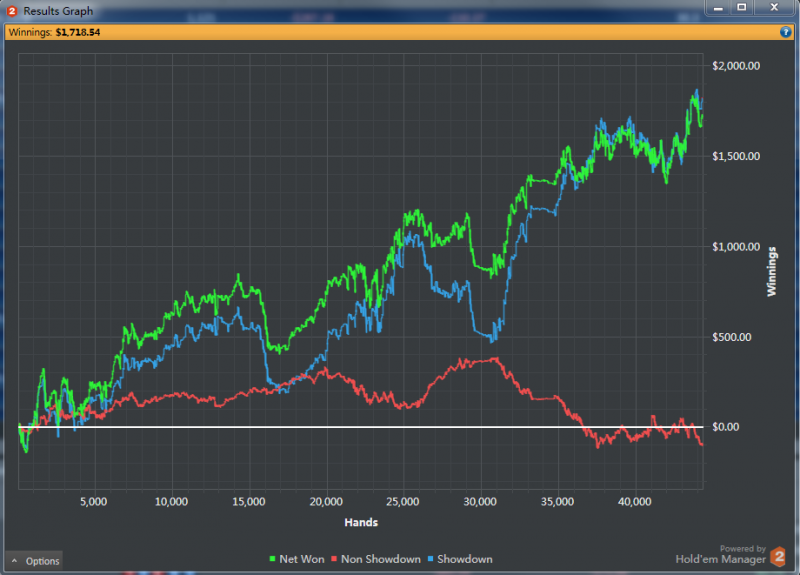Click the Results Graph title text
Image resolution: width=800 pixels, height=575 pixels.
click(x=58, y=11)
